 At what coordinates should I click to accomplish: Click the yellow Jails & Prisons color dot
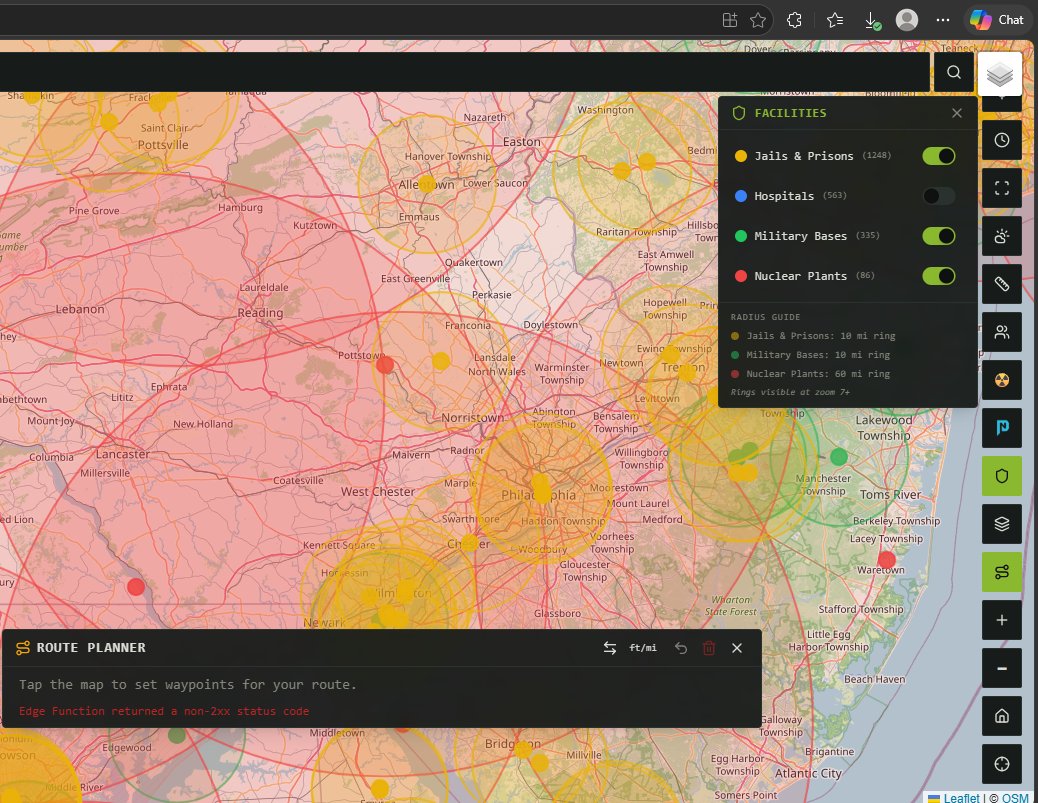coord(741,156)
